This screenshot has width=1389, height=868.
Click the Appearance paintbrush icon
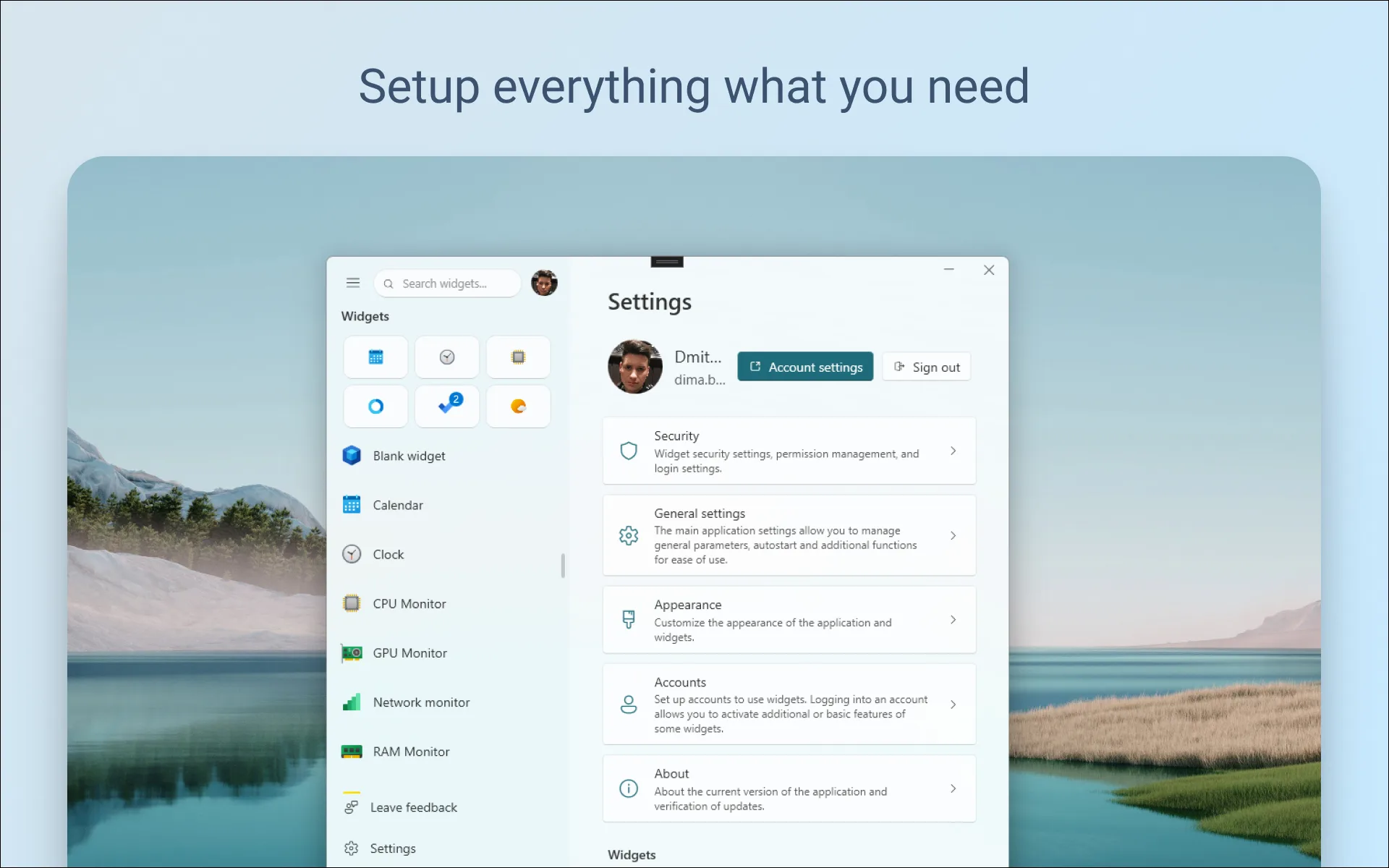click(x=629, y=619)
